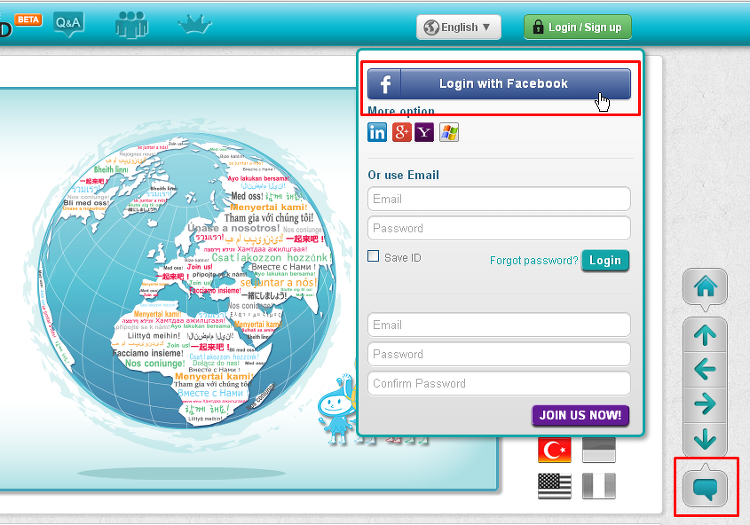Open the English language dropdown
This screenshot has height=525, width=750.
point(459,27)
